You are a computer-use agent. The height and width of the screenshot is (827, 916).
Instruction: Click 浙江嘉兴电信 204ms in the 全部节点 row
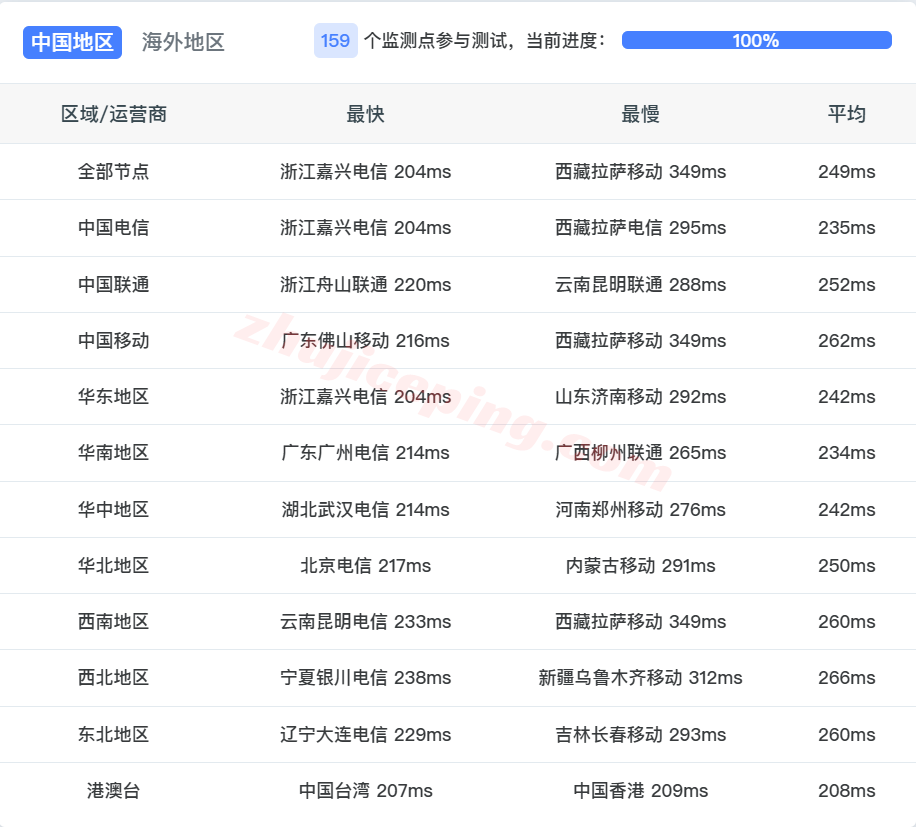tap(363, 171)
